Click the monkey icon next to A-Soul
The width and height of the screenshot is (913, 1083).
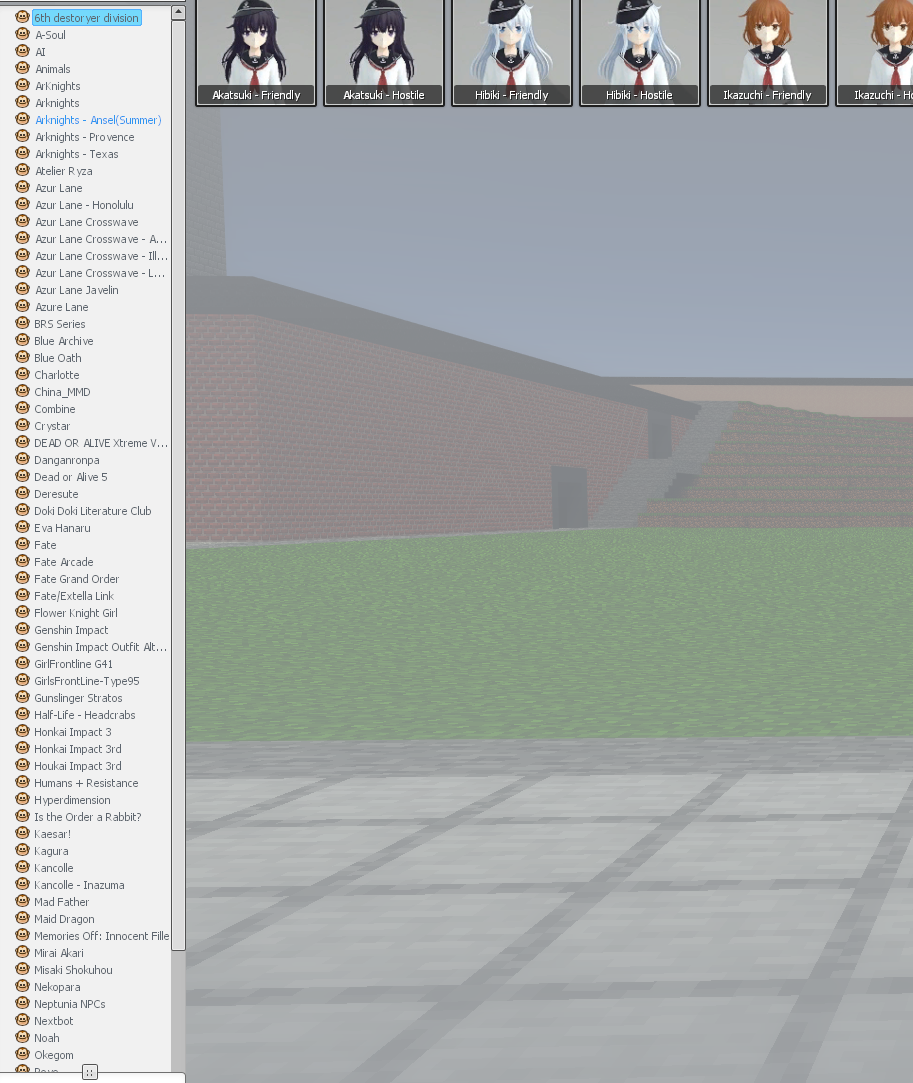coord(23,35)
